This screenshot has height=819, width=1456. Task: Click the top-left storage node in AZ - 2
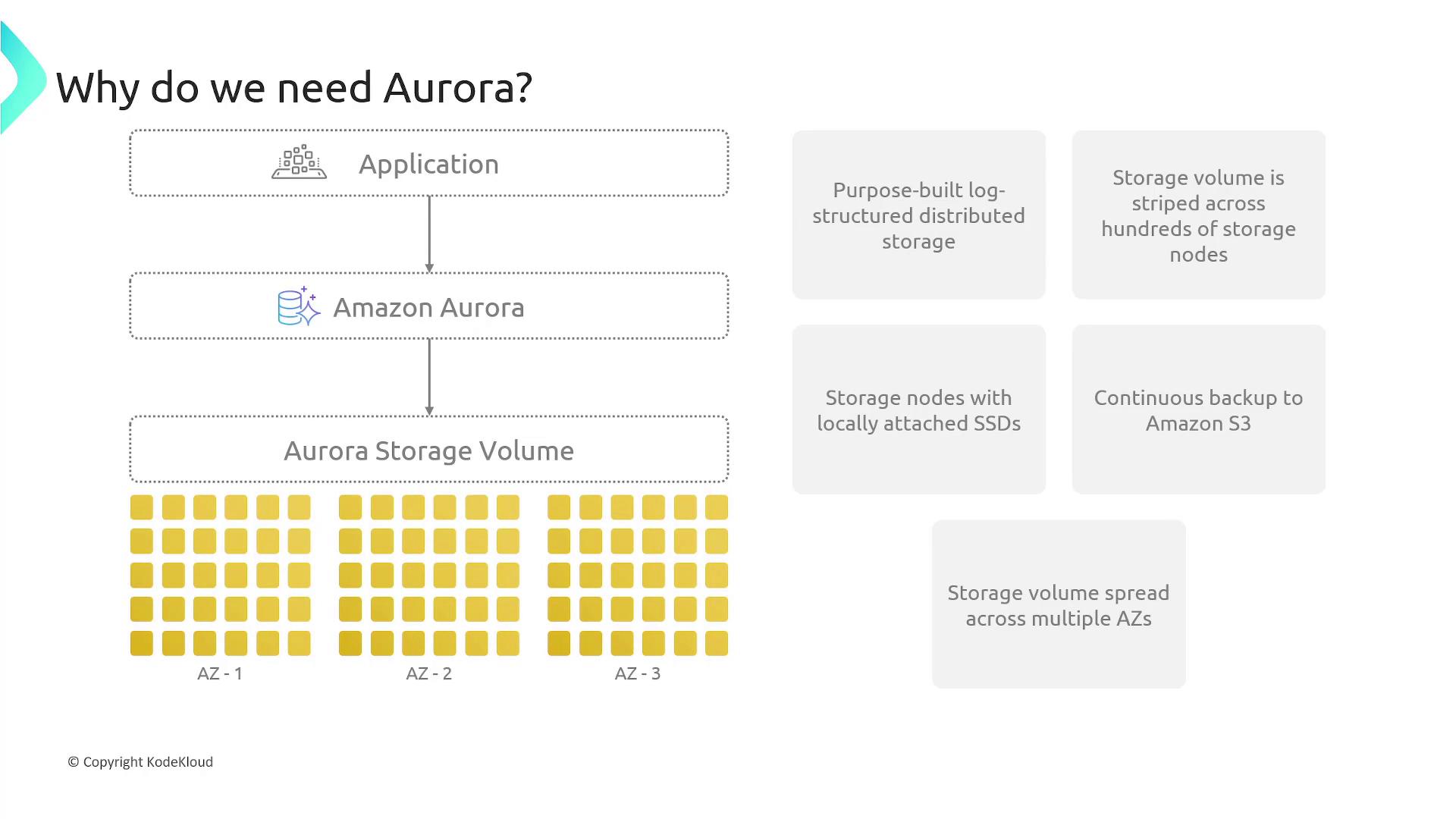tap(350, 507)
